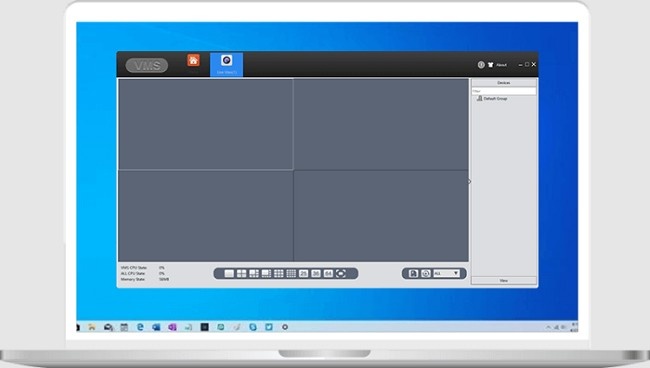Screen dimensions: 650x368
Task: Select the bottom-right video pane
Action: 381,216
